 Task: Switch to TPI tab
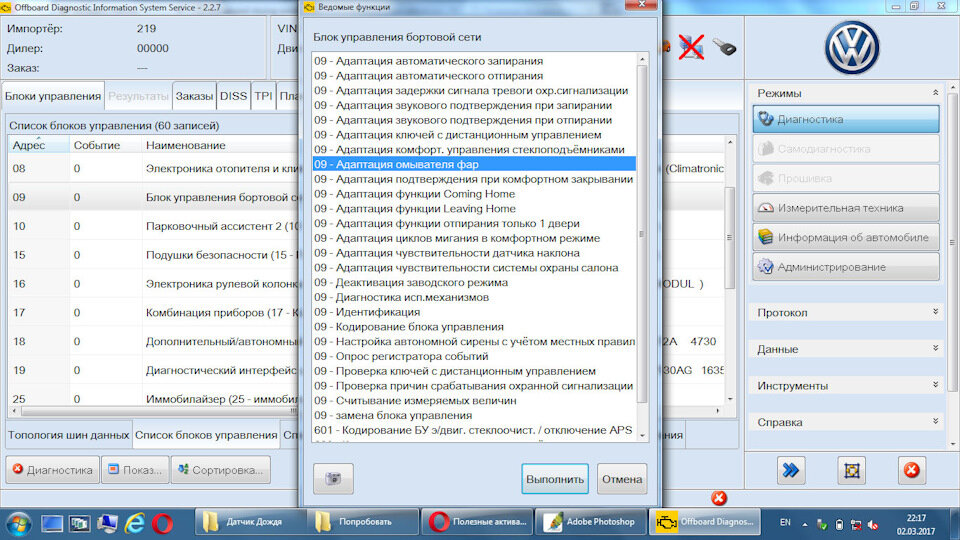pyautogui.click(x=263, y=96)
